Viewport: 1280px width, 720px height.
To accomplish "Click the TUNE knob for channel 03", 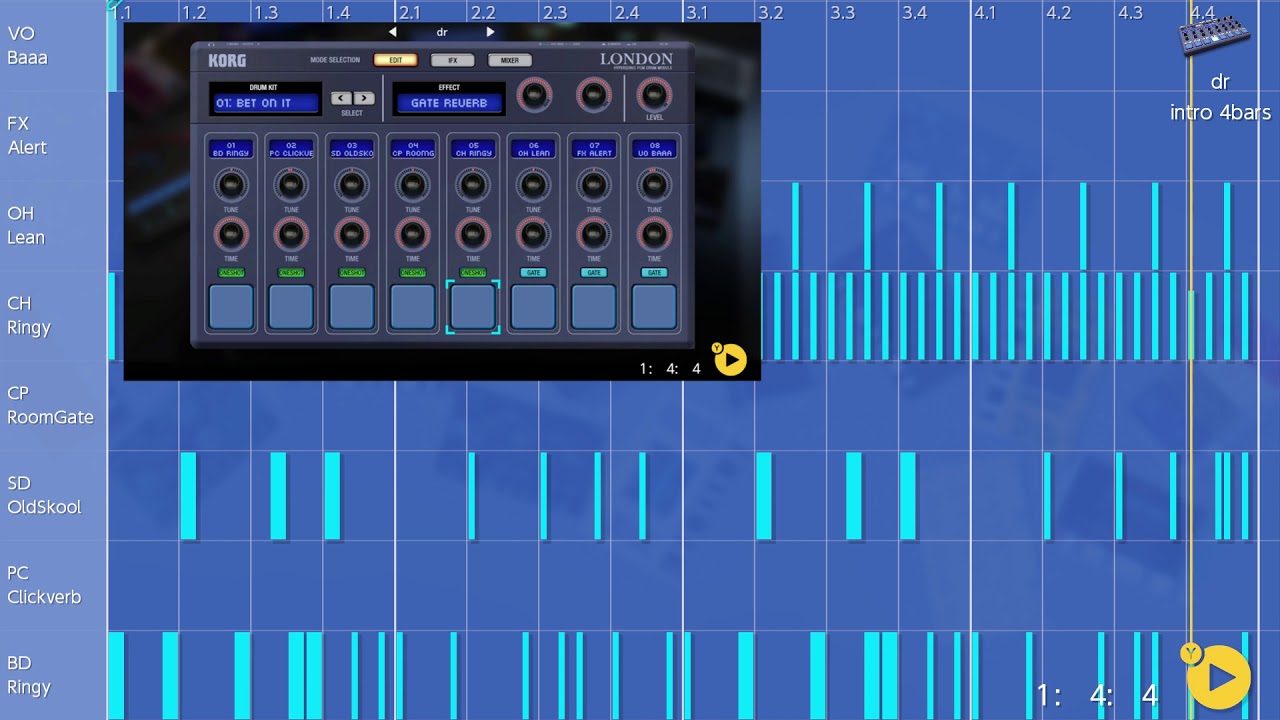I will [352, 185].
